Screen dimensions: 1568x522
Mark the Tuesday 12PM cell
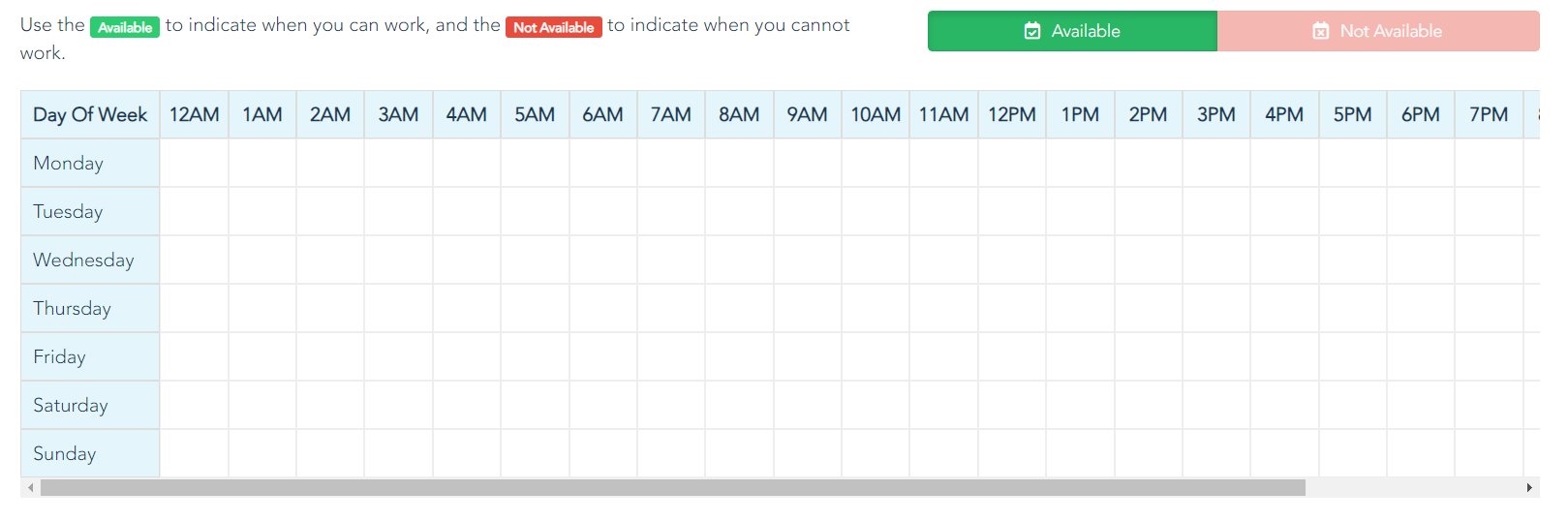pyautogui.click(x=1012, y=211)
